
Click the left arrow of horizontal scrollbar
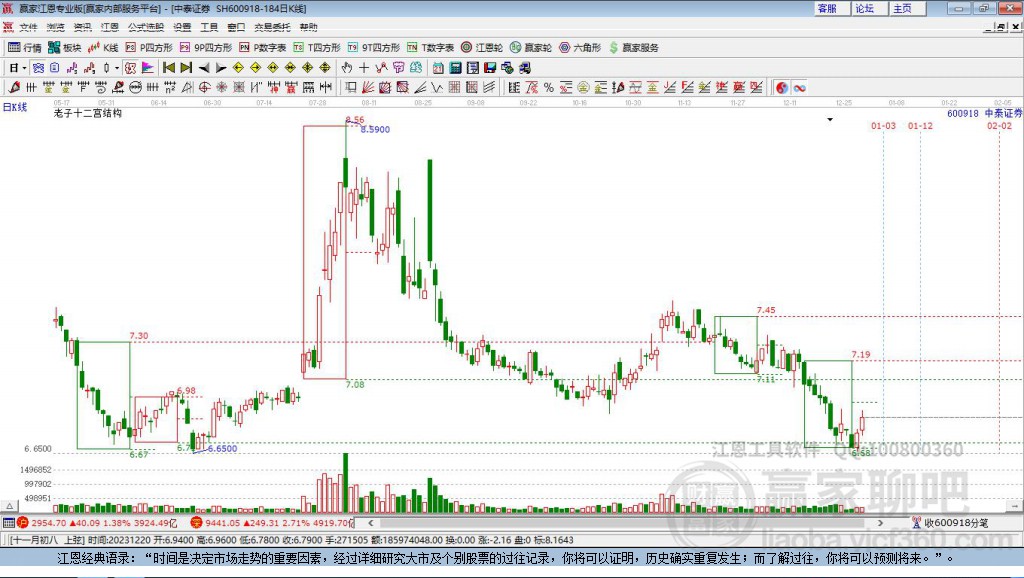pyautogui.click(x=371, y=522)
